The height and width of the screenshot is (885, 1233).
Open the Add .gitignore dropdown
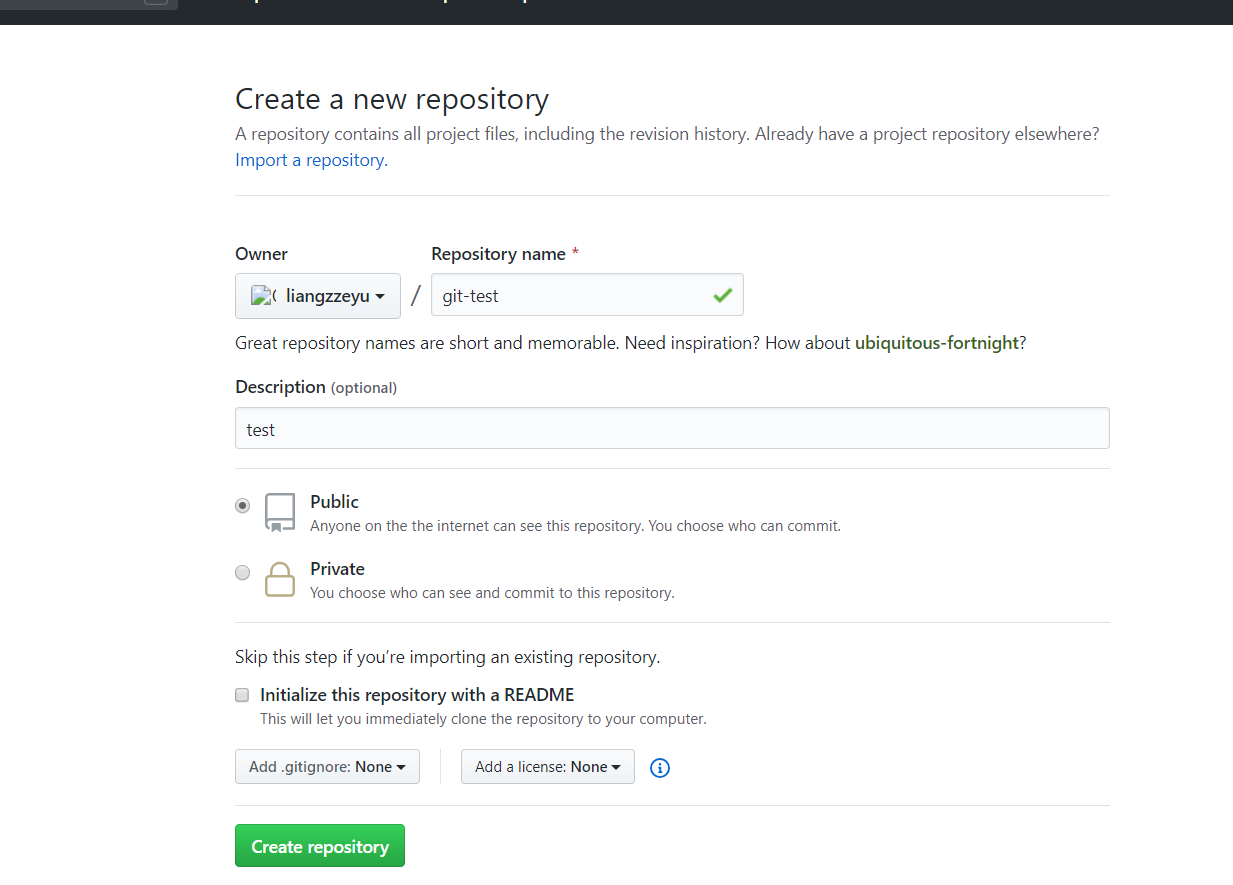(x=327, y=767)
